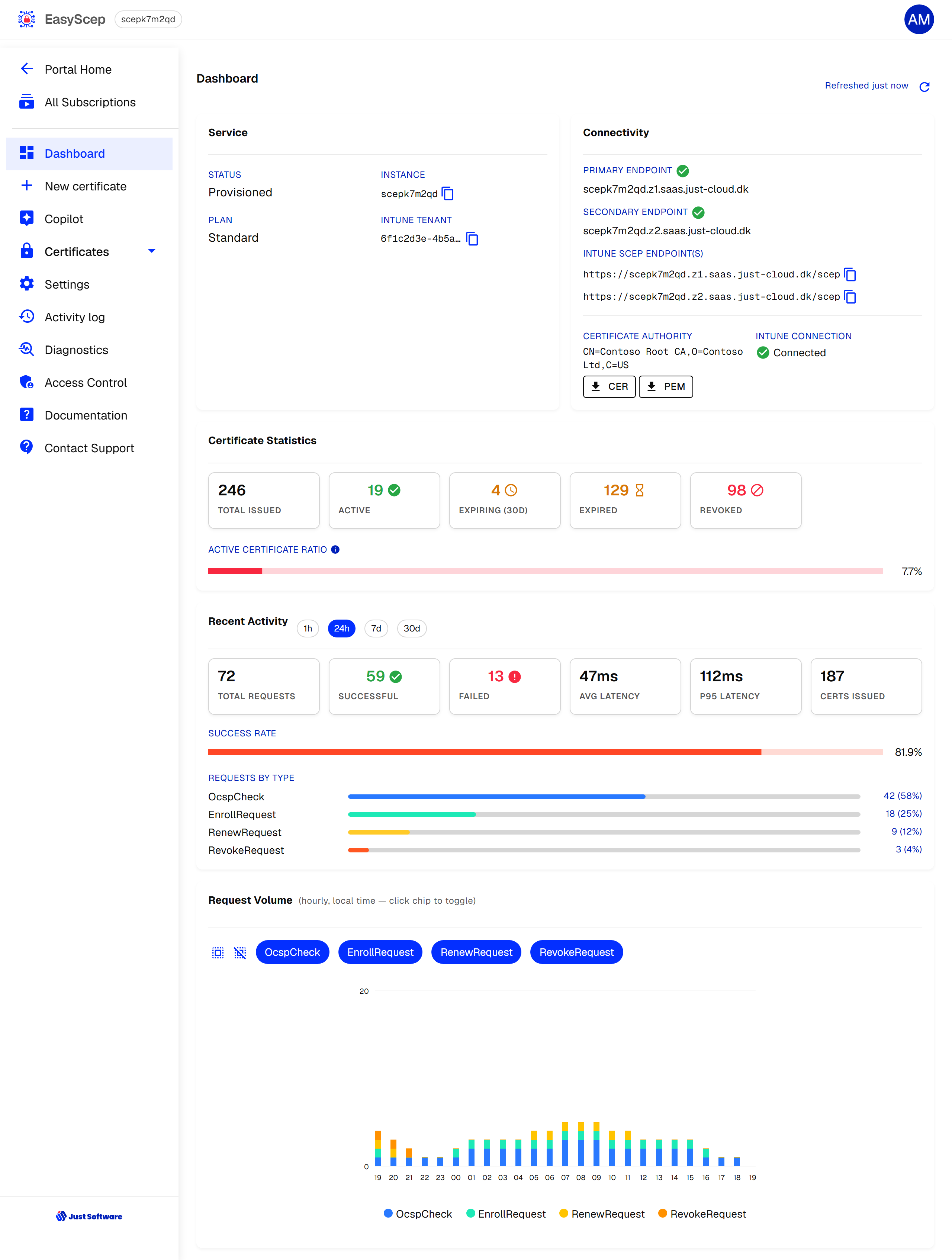Click the Contact Support question icon
The width and height of the screenshot is (952, 1260).
(27, 447)
